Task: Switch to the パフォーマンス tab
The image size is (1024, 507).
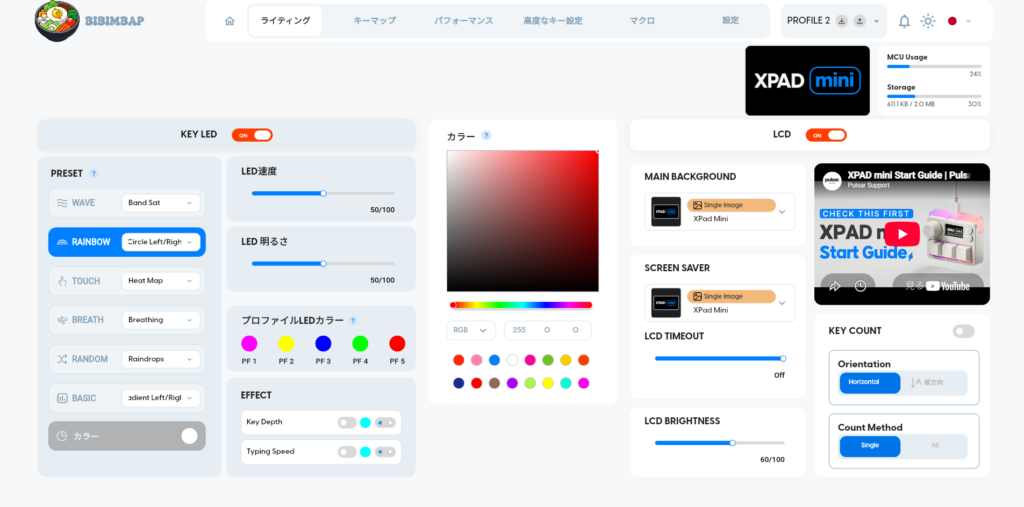Action: coord(464,21)
